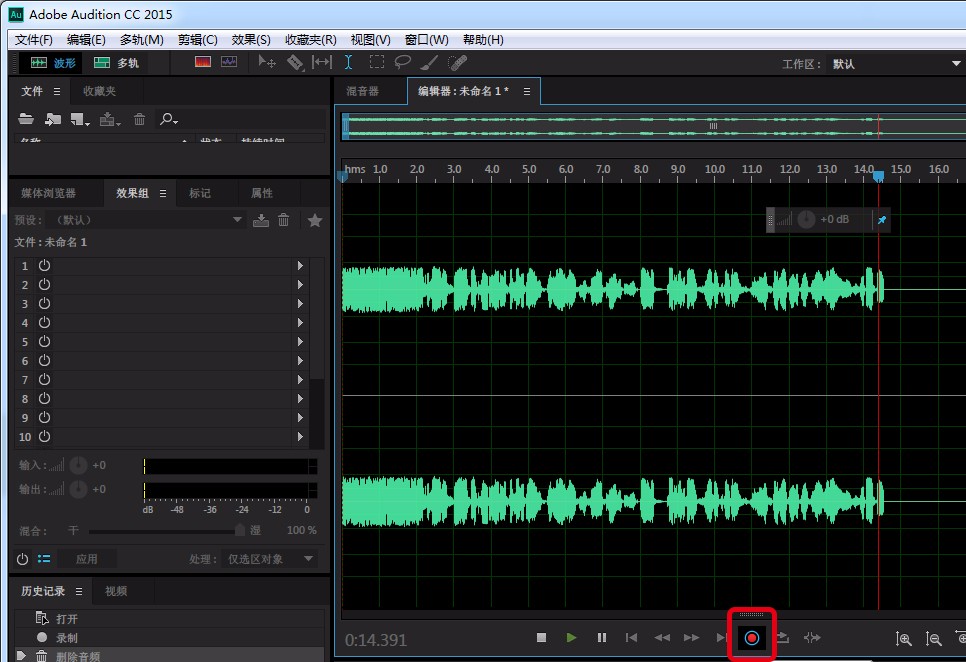Image resolution: width=966 pixels, height=662 pixels.
Task: Mark the preset as favorite with star icon
Action: coord(315,220)
